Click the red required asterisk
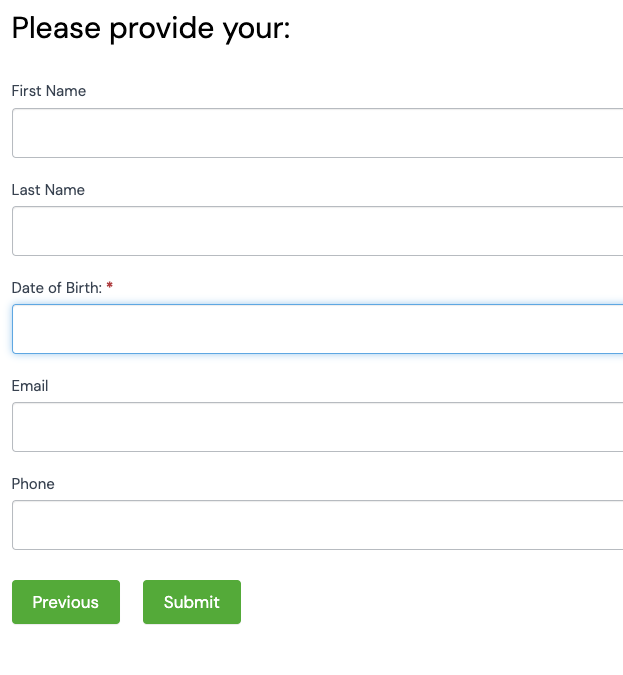623x675 pixels. click(x=110, y=287)
